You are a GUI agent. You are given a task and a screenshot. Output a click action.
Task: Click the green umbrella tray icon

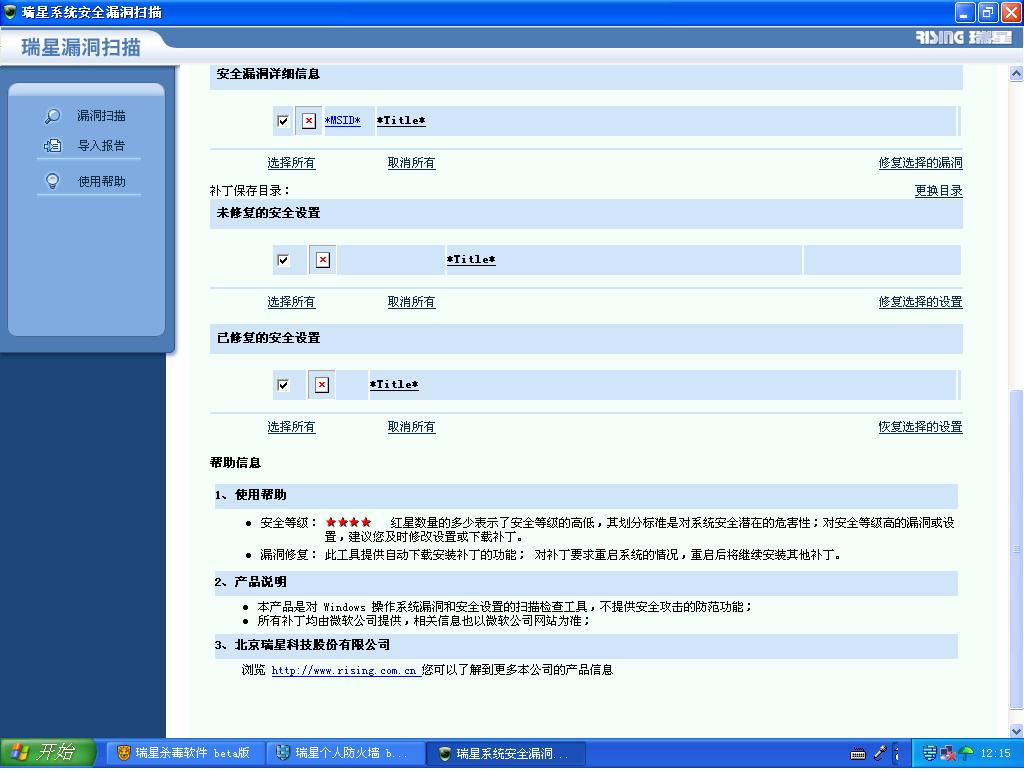965,753
